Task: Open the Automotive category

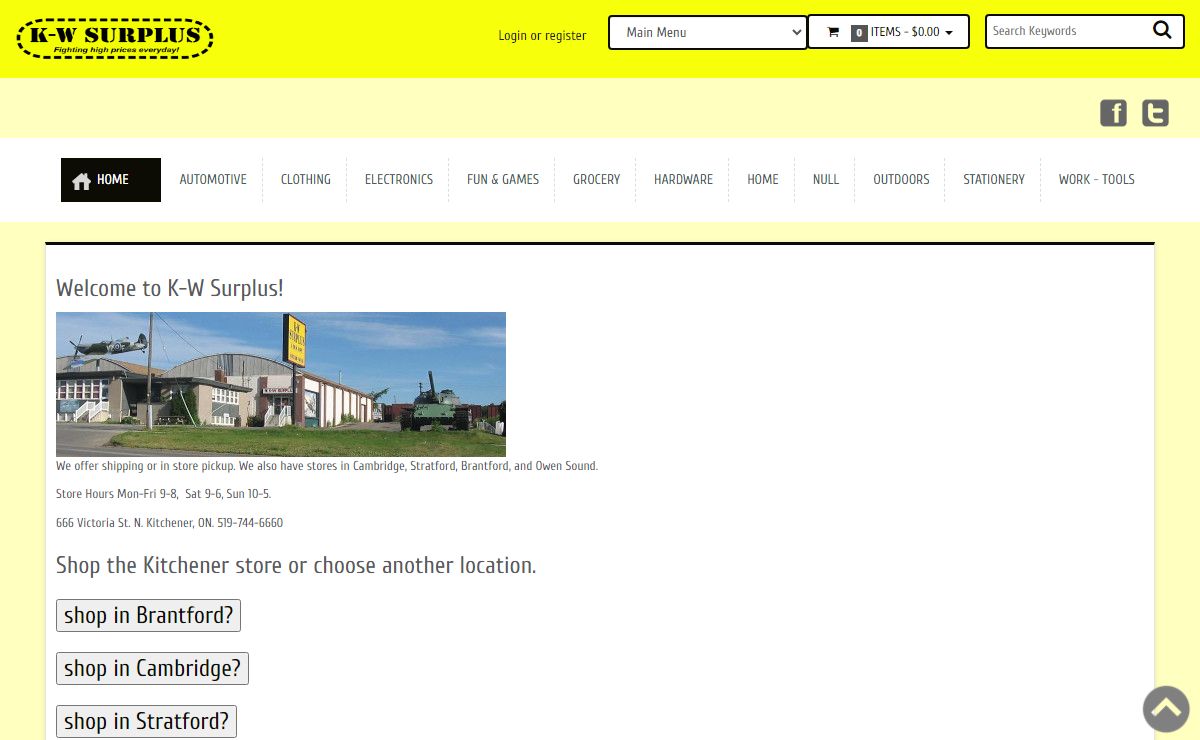Action: pos(213,180)
